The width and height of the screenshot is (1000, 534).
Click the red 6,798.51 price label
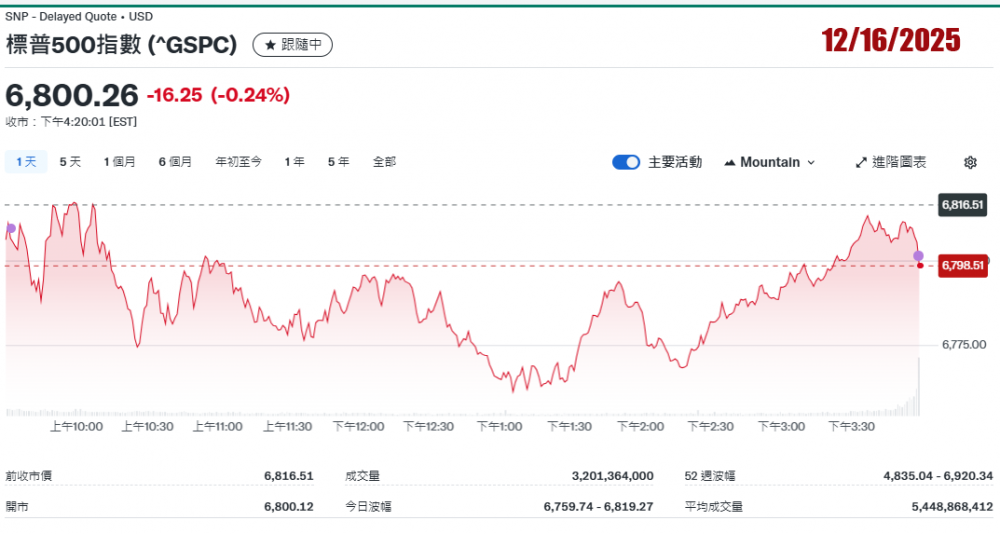point(962,265)
